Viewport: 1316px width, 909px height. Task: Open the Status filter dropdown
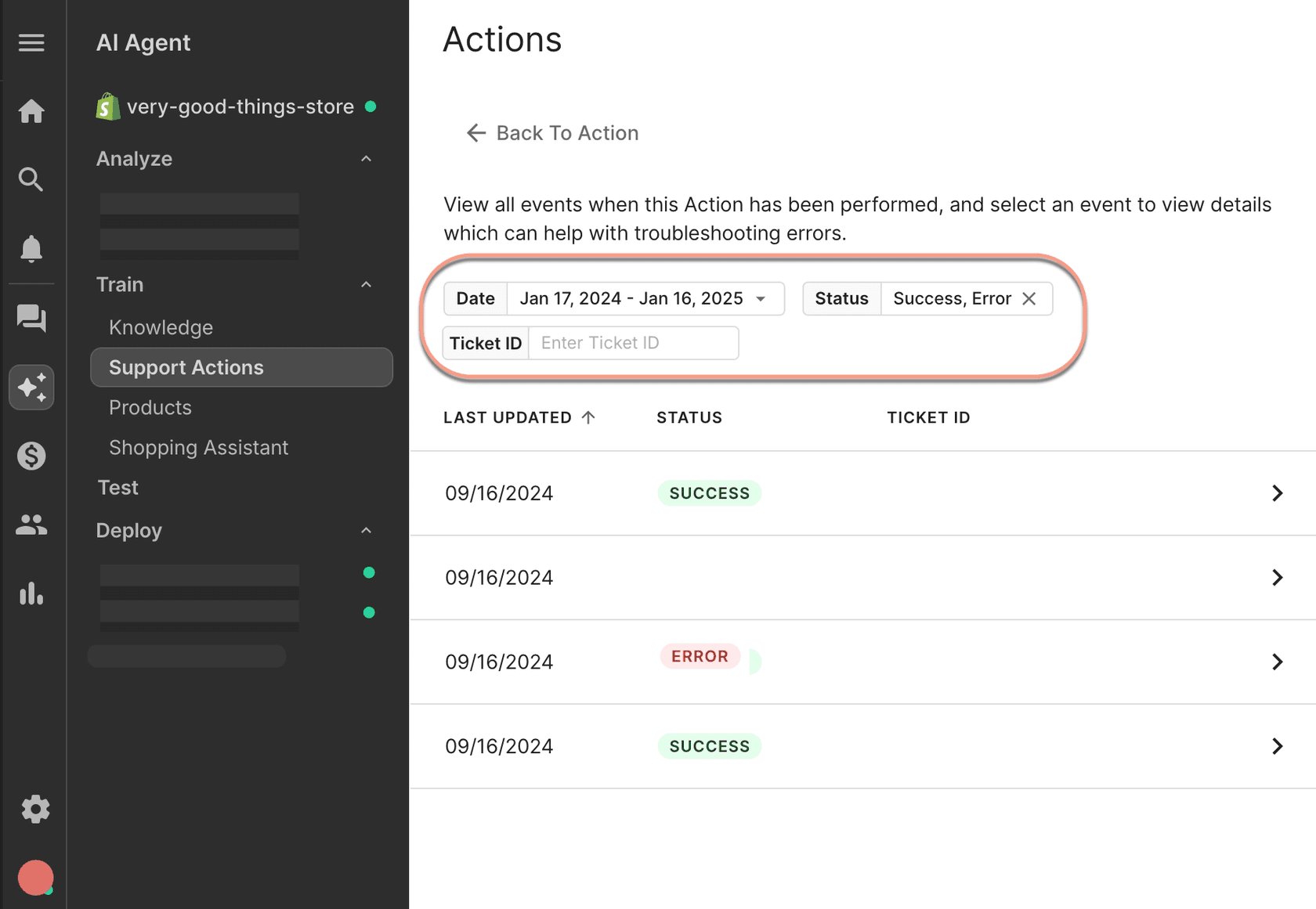pos(927,298)
